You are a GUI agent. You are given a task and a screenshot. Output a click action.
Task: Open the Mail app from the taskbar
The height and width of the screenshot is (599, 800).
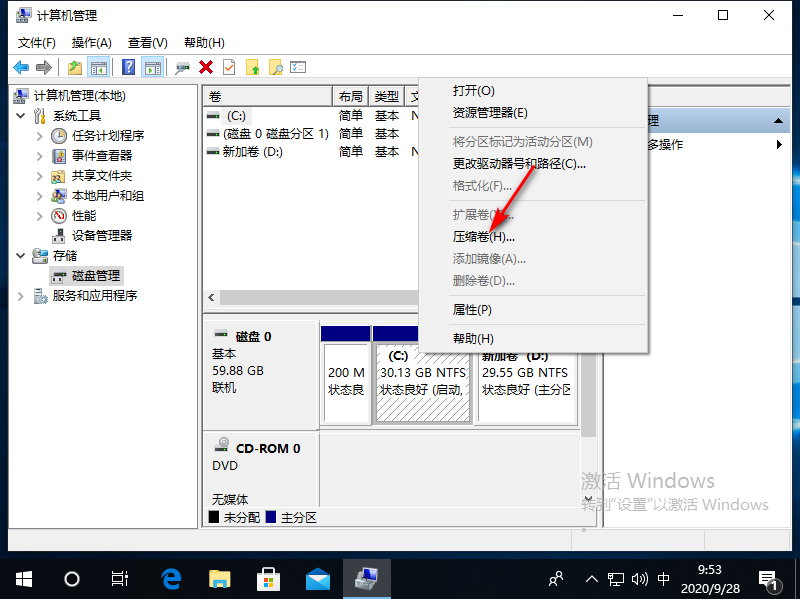point(318,578)
